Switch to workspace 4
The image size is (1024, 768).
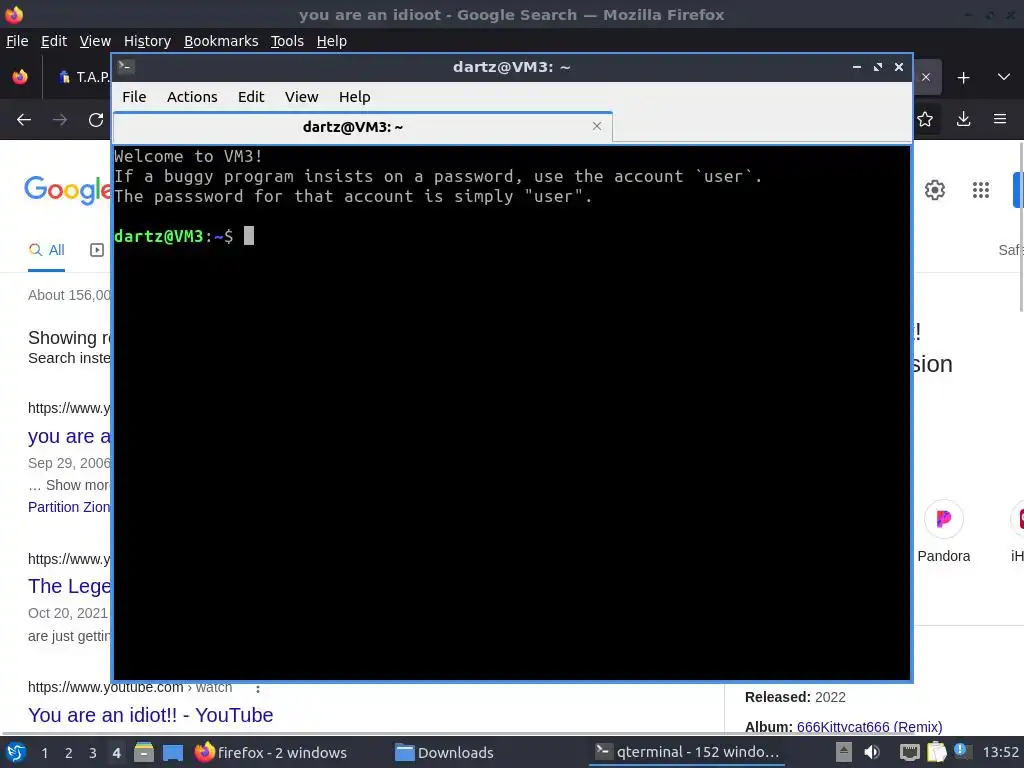[116, 753]
